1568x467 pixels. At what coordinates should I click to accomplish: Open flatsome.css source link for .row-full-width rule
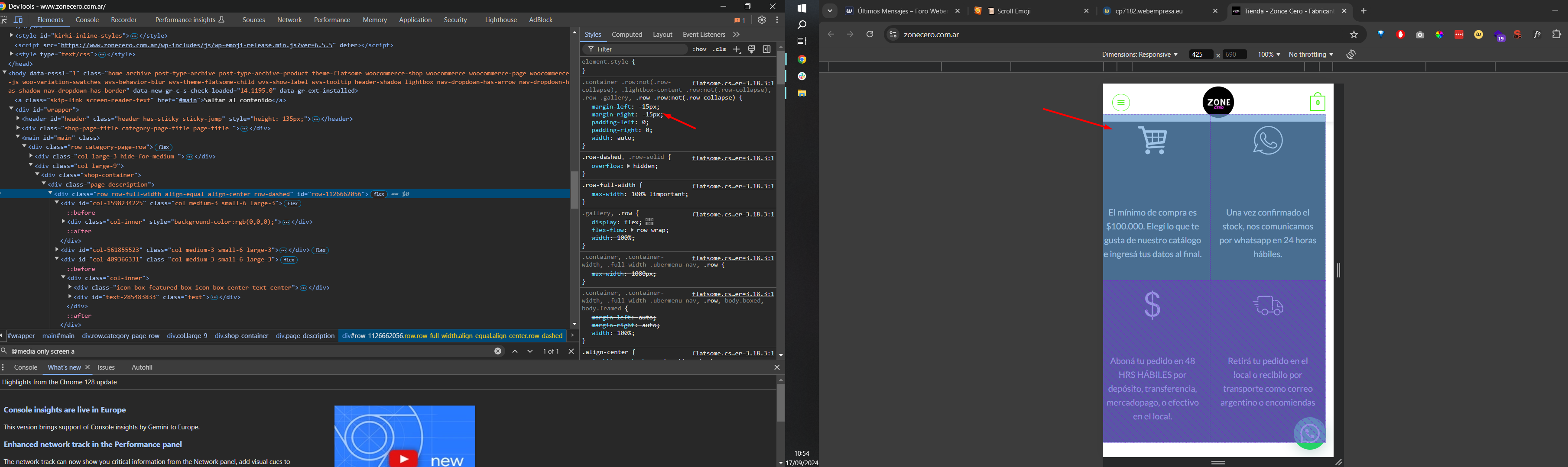[x=733, y=187]
